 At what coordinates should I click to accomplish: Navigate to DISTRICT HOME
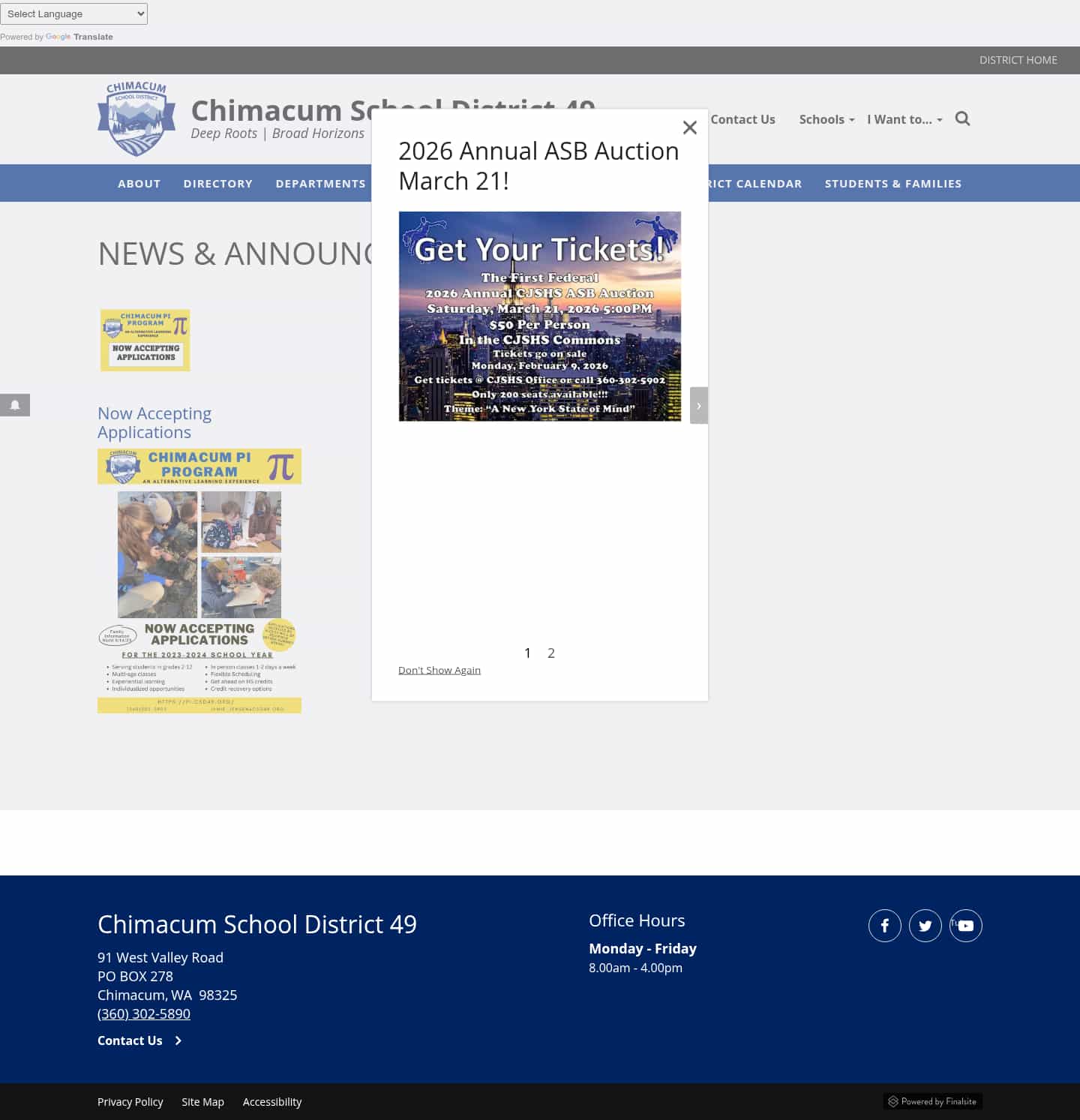[x=1018, y=60]
